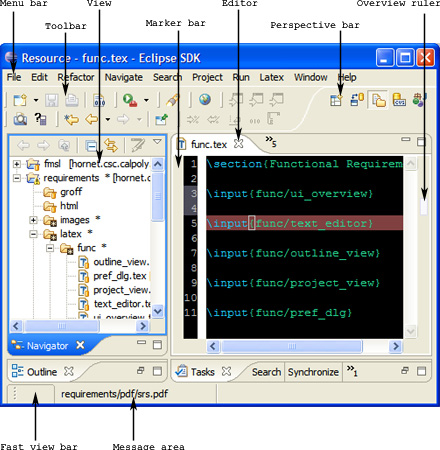Screen dimensions: 440x450
Task: Click the New wizard toolbar icon
Action: click(x=20, y=100)
